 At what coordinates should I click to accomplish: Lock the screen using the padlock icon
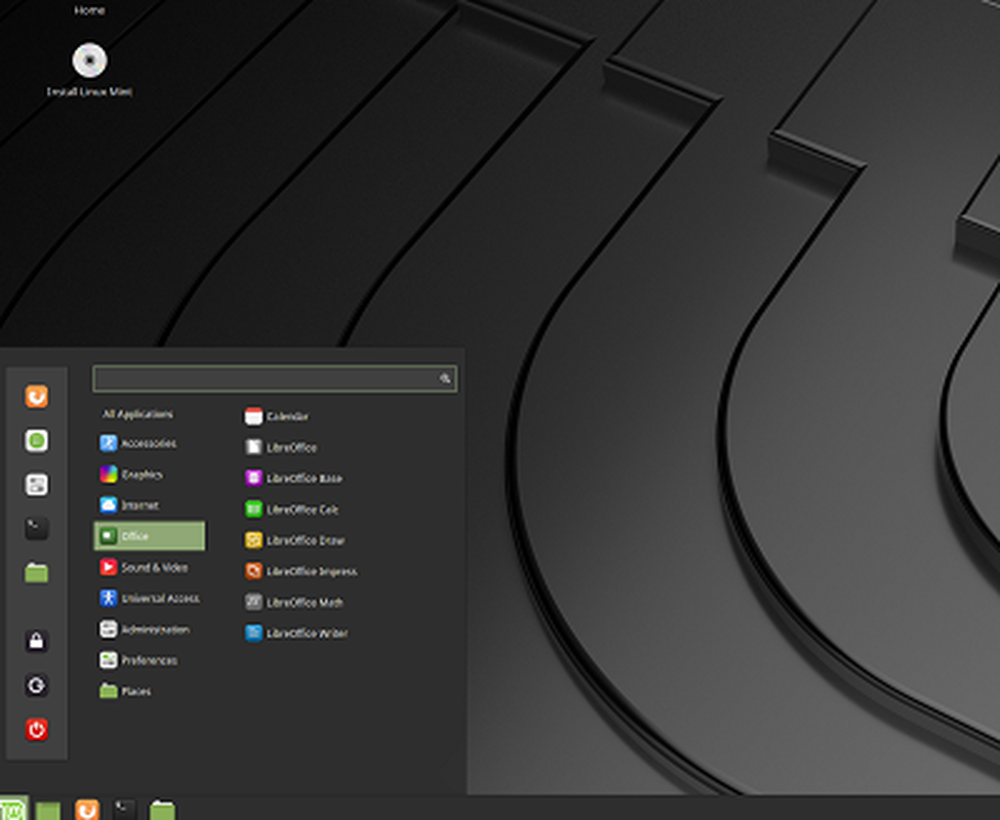coord(35,642)
